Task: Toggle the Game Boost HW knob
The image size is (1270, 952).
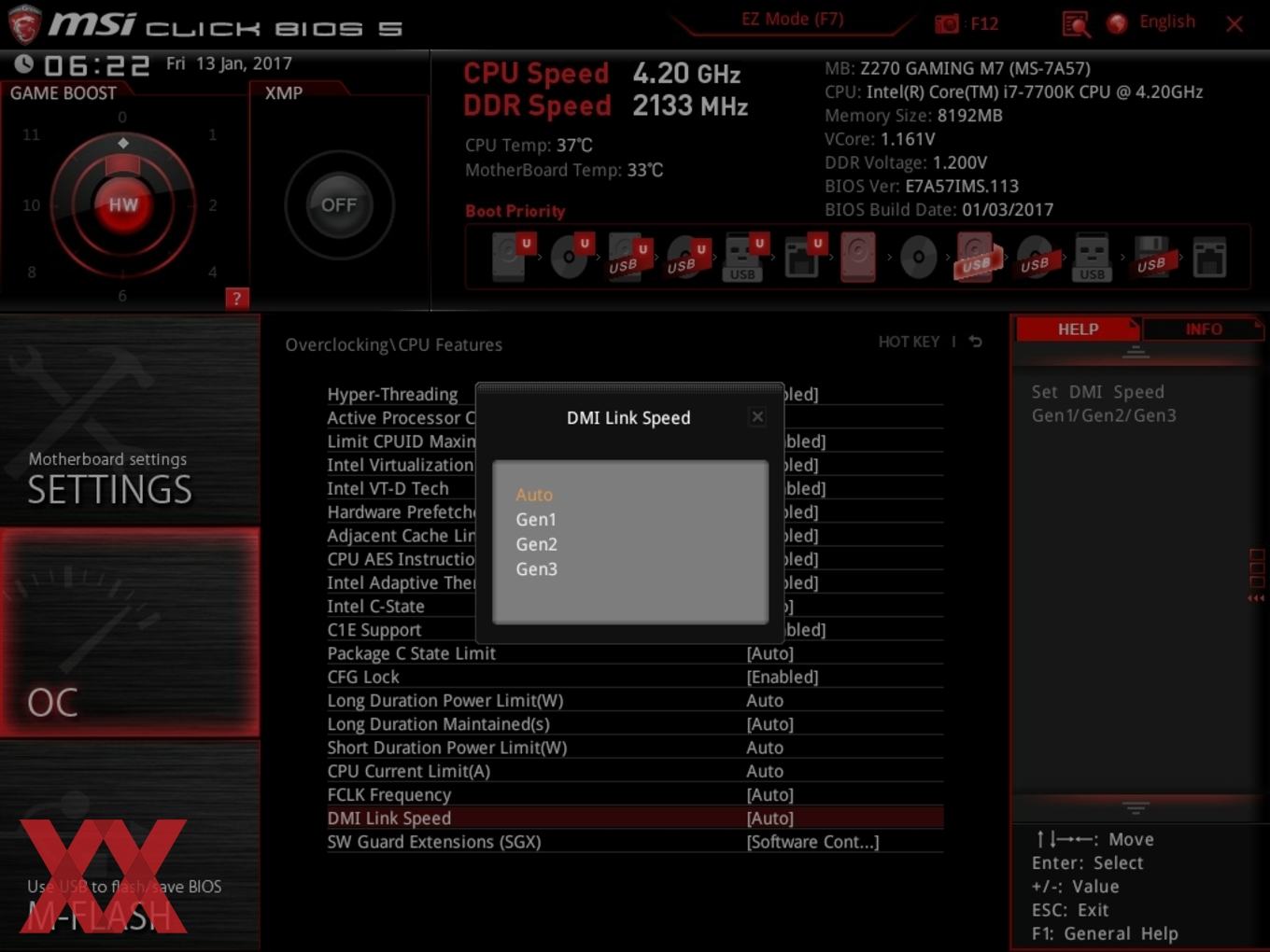Action: click(123, 204)
